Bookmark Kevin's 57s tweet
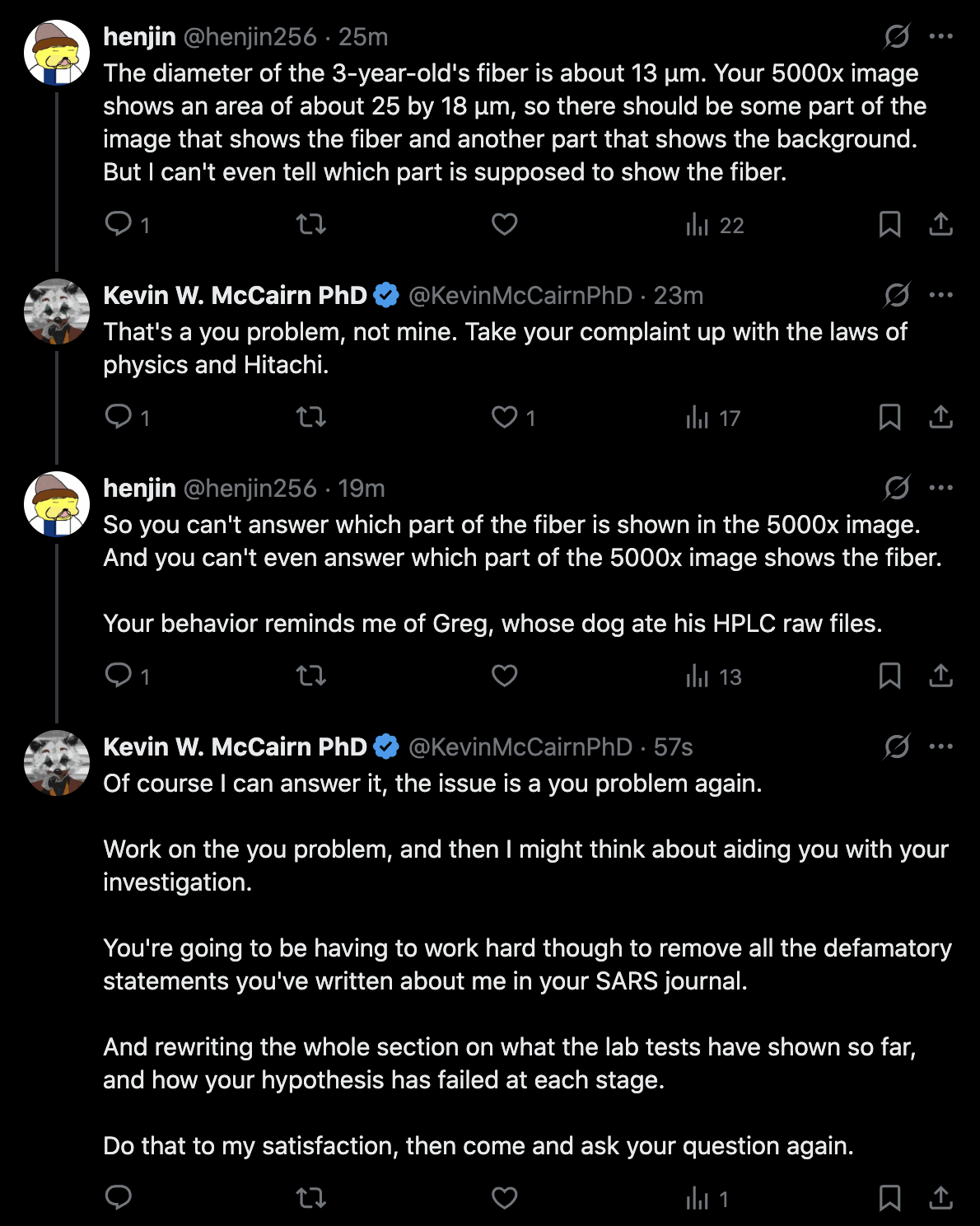The width and height of the screenshot is (980, 1226). pyautogui.click(x=889, y=1198)
